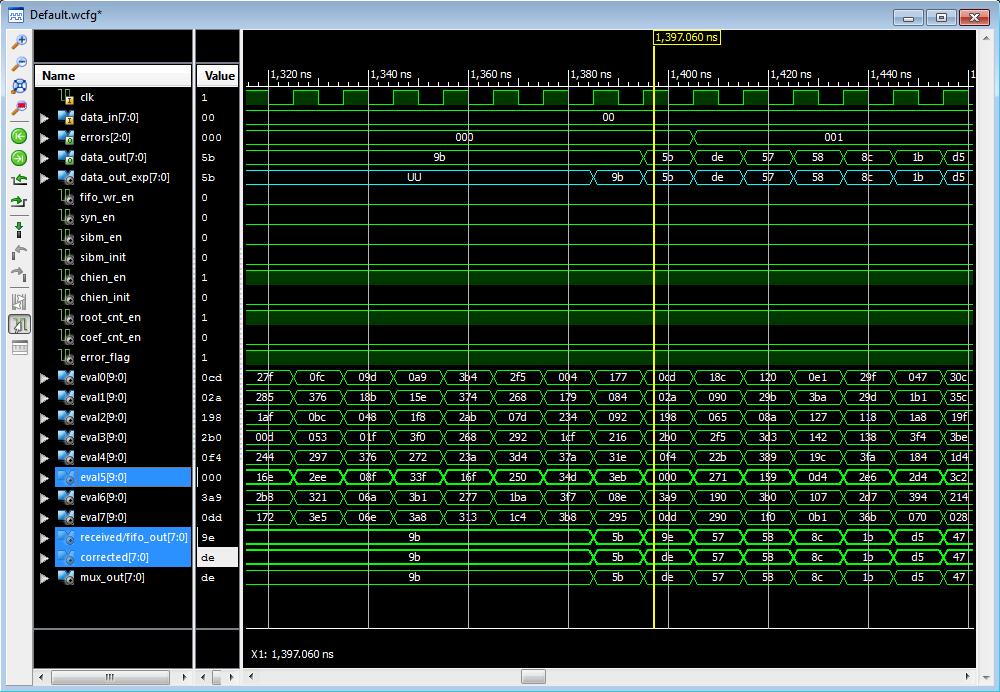1000x692 pixels.
Task: Go to the next marker
Action: (20, 274)
